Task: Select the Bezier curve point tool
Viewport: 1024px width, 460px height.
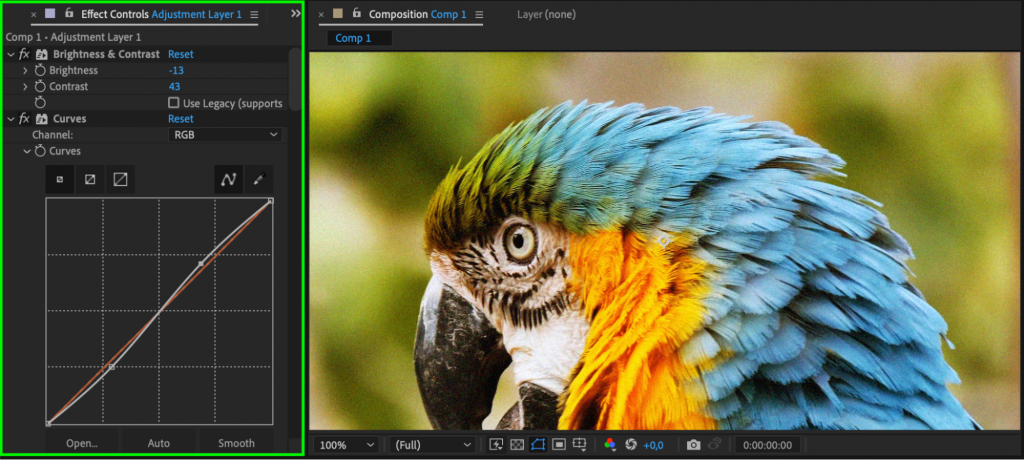Action: [x=228, y=180]
